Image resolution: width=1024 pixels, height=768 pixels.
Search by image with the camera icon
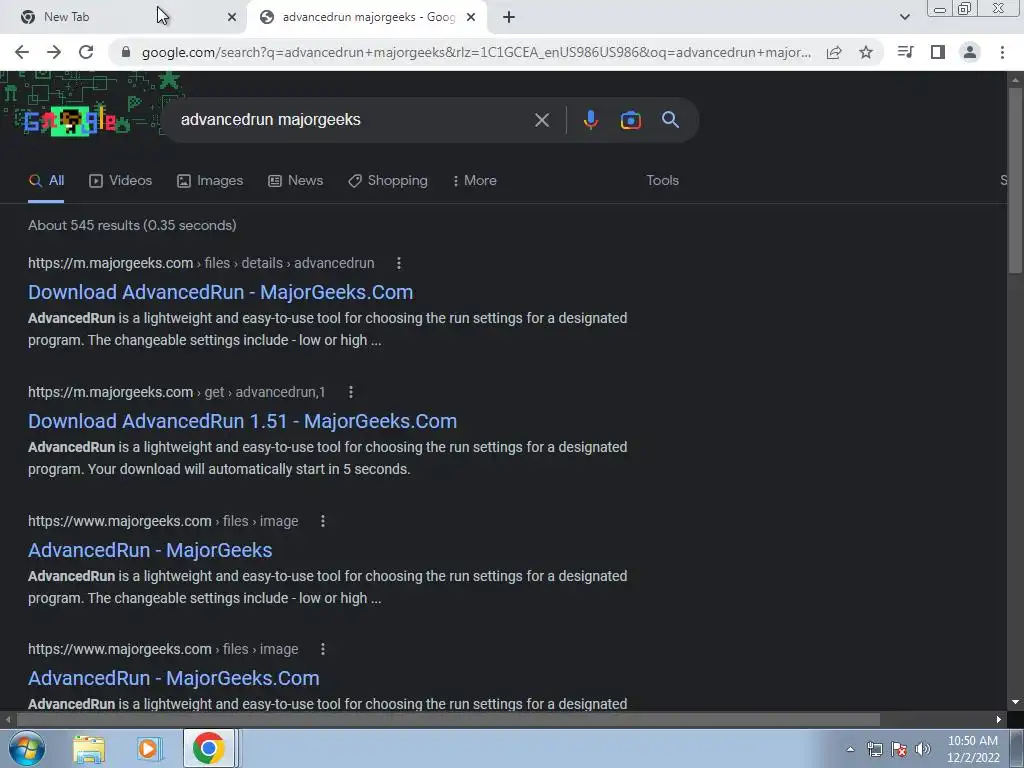pos(631,120)
